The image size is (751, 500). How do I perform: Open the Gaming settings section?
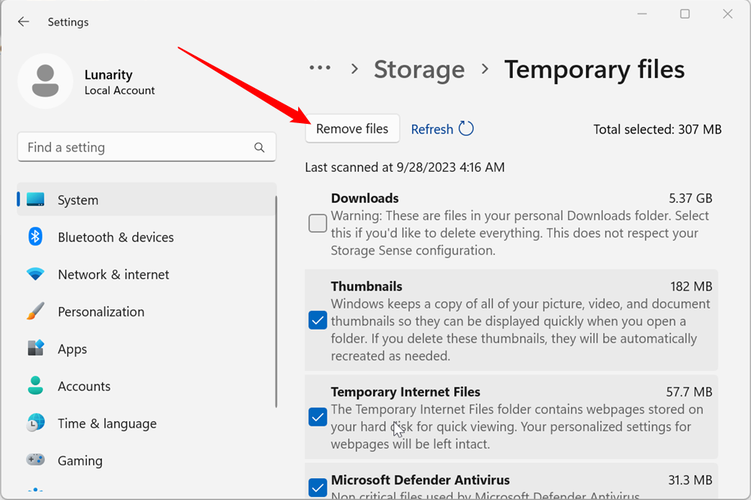[80, 460]
